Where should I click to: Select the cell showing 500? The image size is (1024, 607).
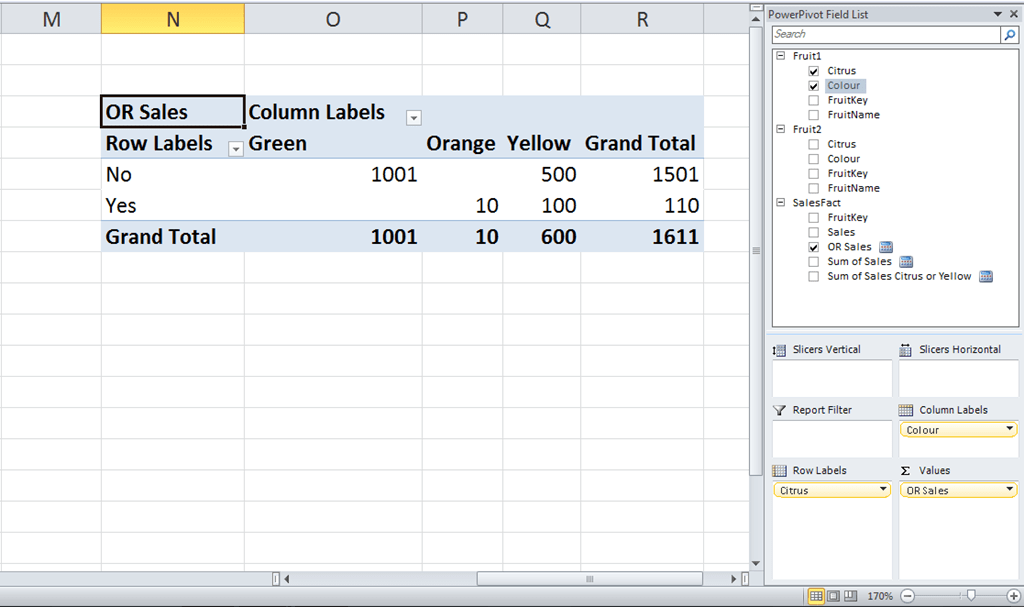click(x=542, y=174)
